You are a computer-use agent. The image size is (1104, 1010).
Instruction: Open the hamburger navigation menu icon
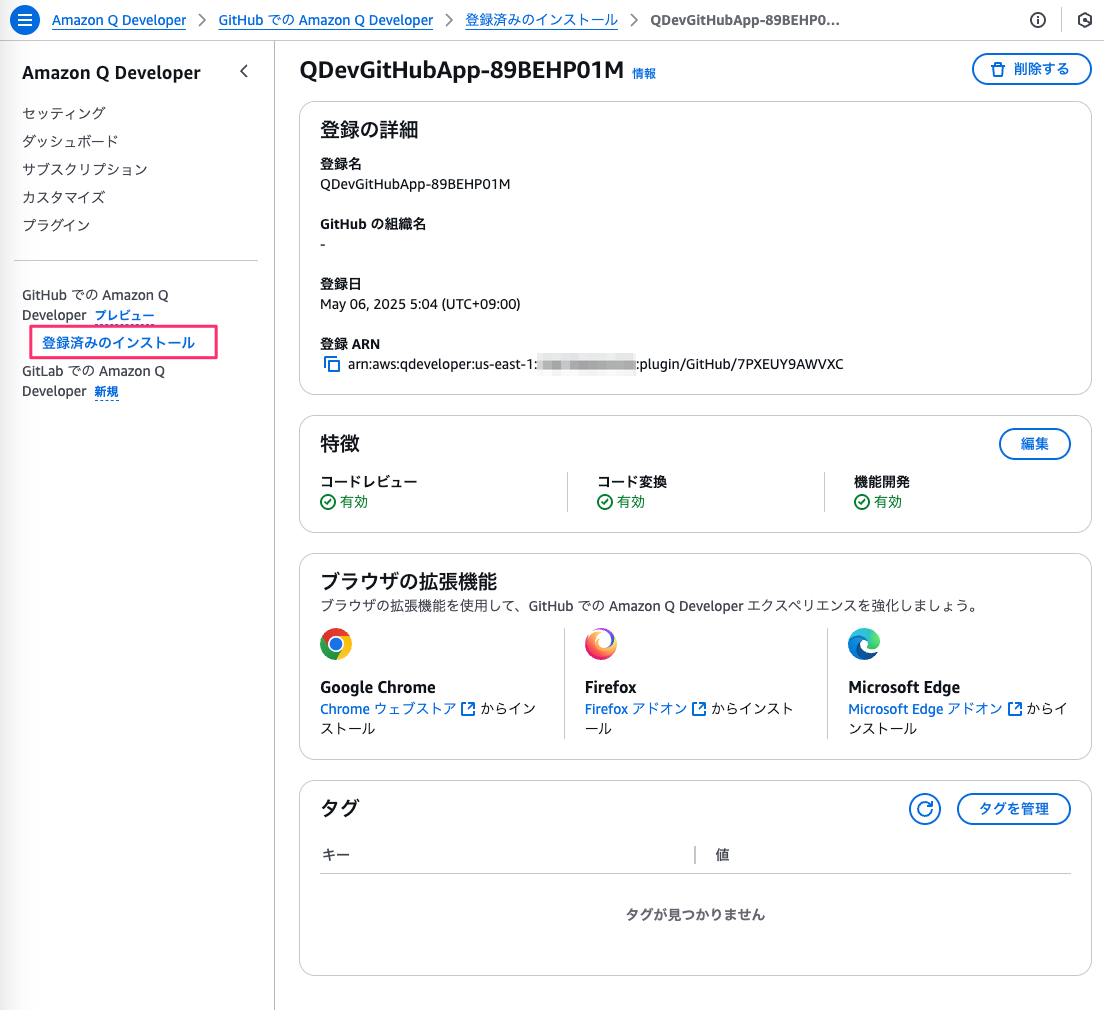click(x=25, y=20)
